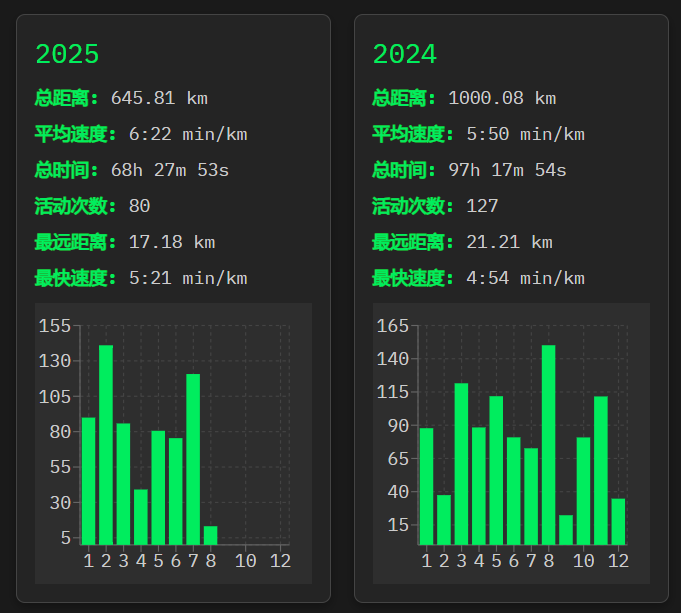Click the 5:21 min/km fastest pace
The image size is (681, 613).
[x=188, y=278]
